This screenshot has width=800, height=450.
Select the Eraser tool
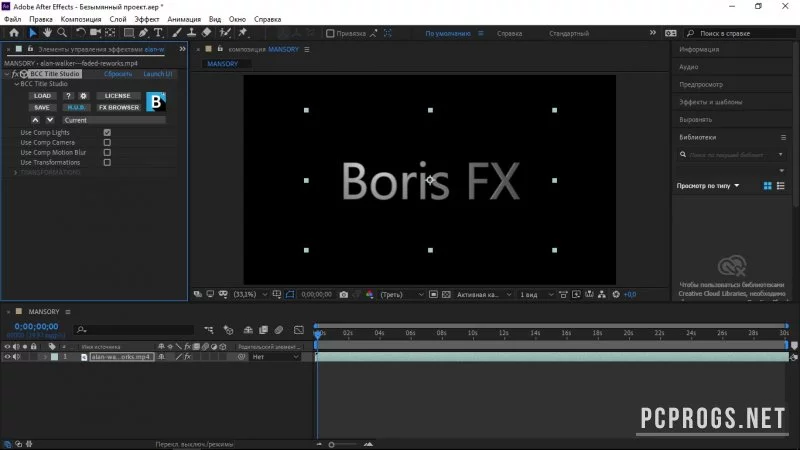pos(206,33)
